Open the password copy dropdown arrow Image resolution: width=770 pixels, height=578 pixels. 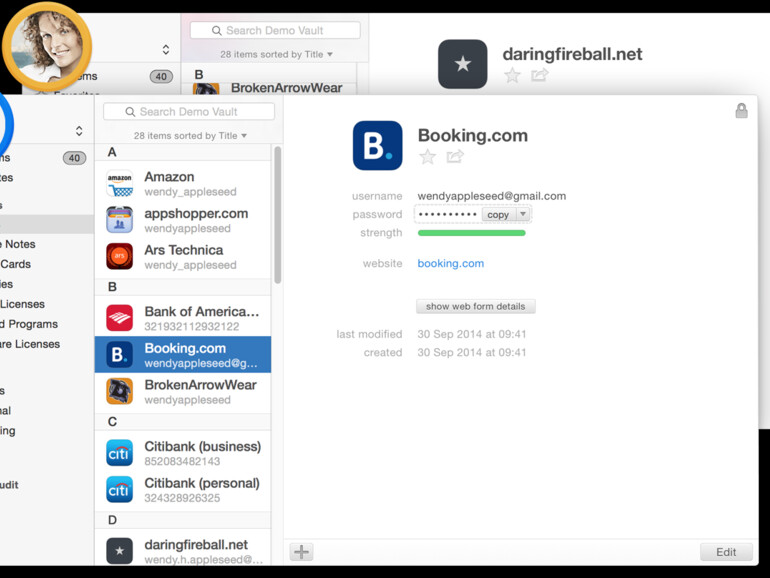tap(523, 214)
